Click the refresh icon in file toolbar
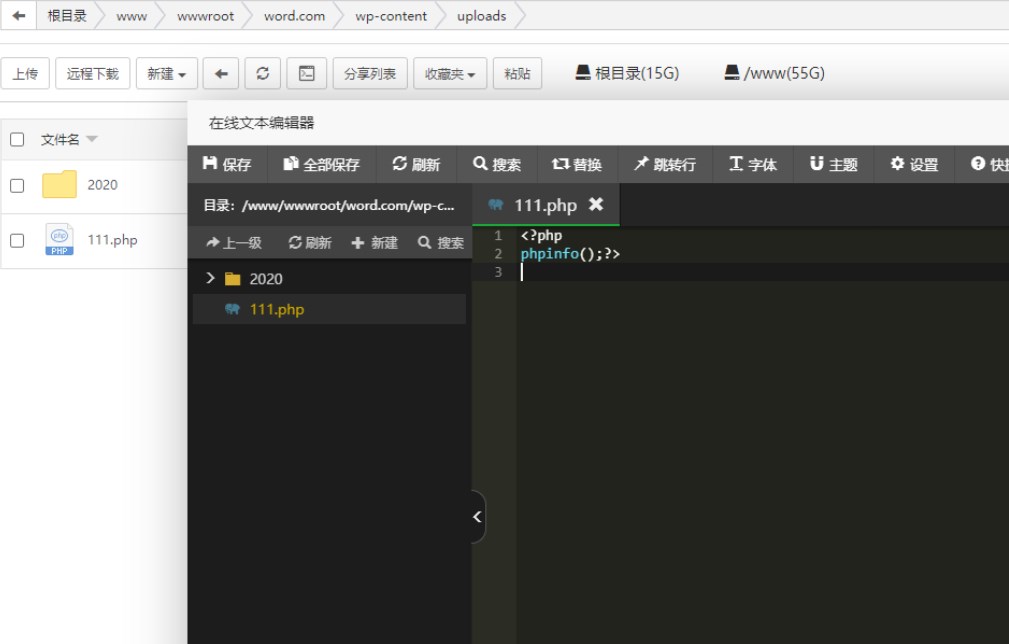Image resolution: width=1009 pixels, height=644 pixels. 262,73
